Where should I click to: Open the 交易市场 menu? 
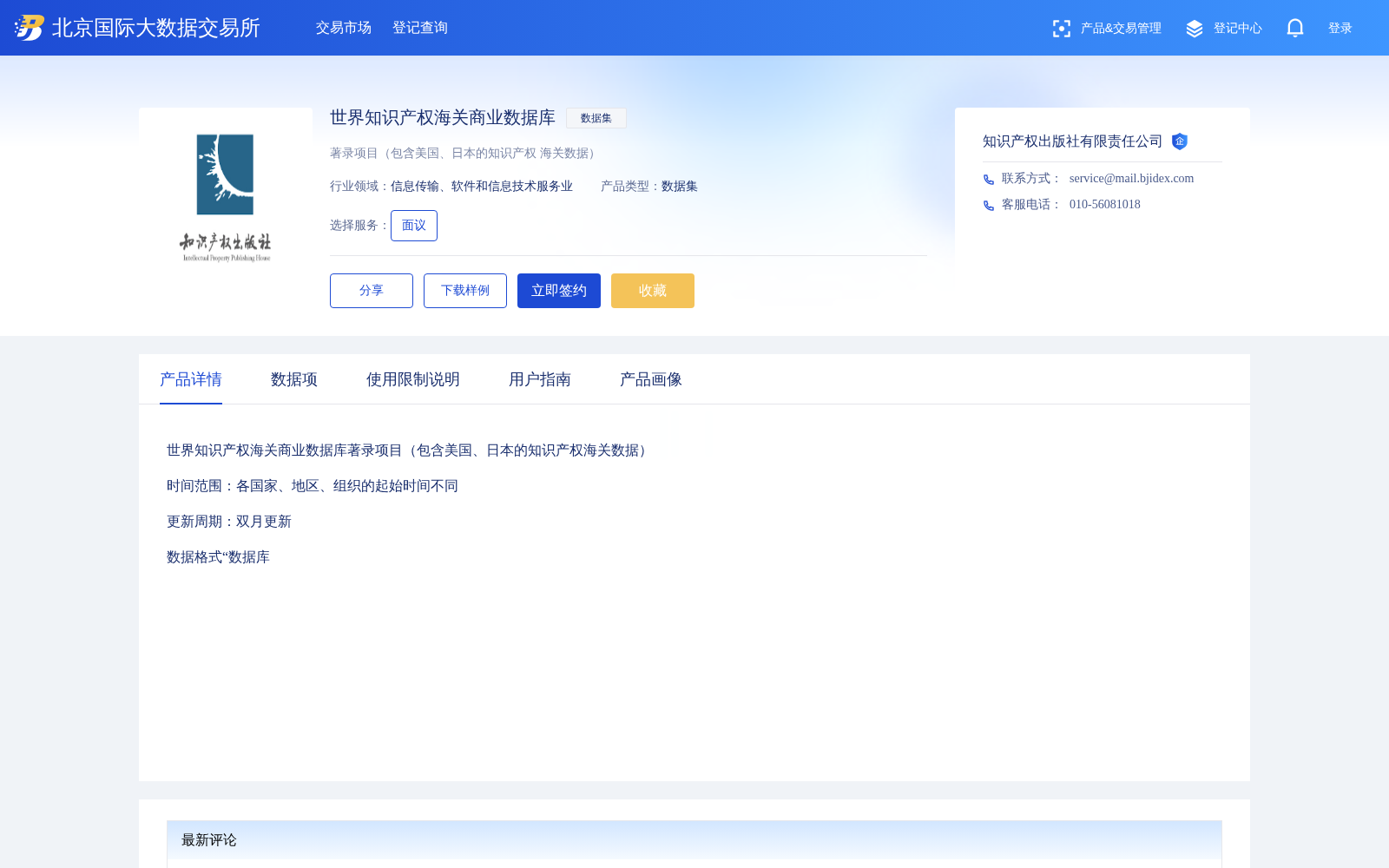(344, 28)
